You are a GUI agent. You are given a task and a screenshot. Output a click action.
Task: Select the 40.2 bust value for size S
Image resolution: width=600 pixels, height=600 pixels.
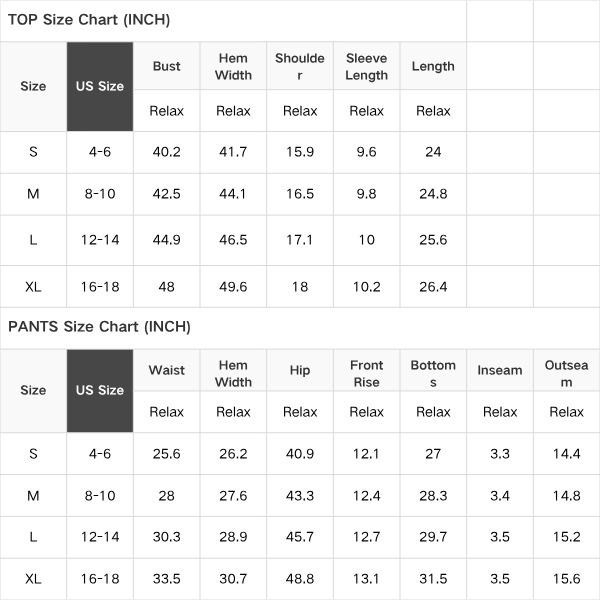(x=166, y=152)
